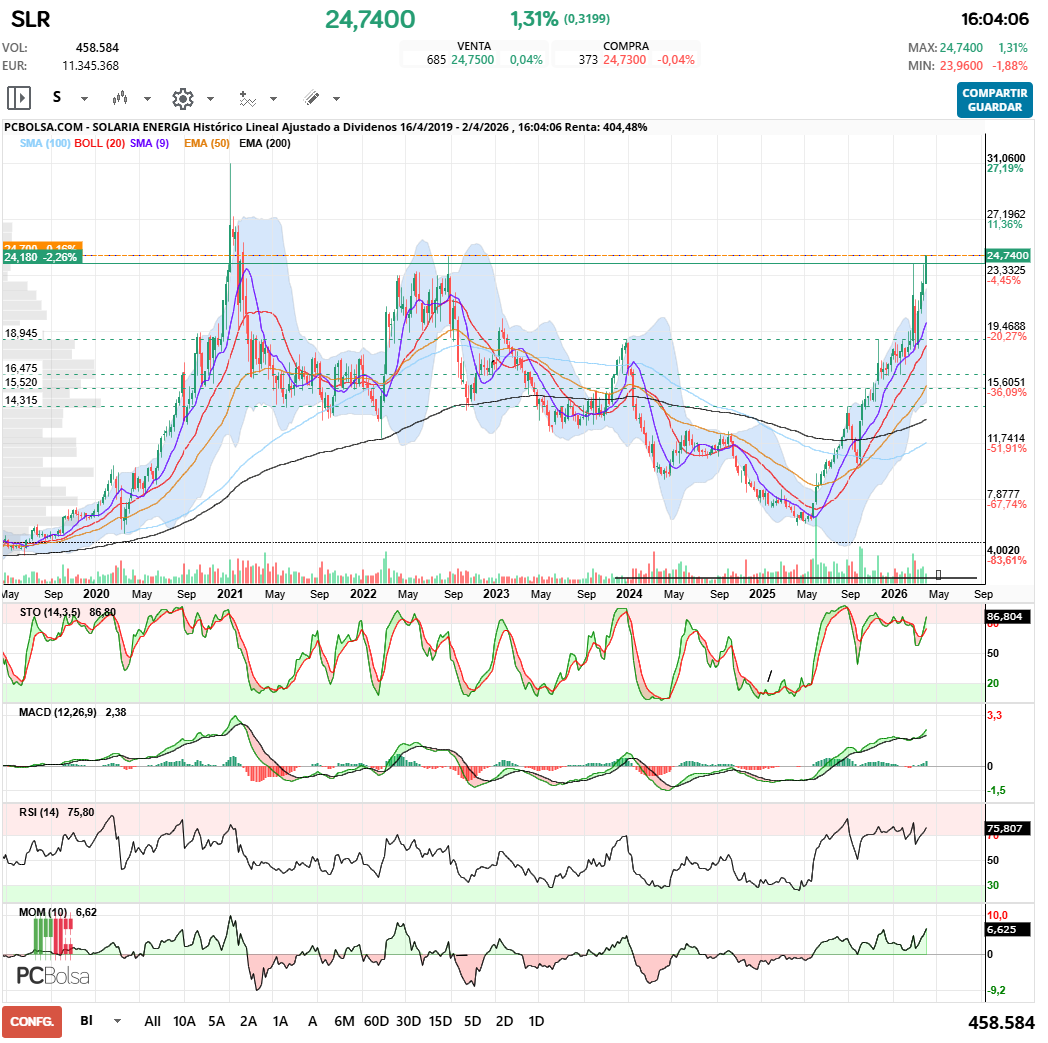Image resolution: width=1048 pixels, height=1043 pixels.
Task: Click the 1,31% change percentage header
Action: coord(534,19)
